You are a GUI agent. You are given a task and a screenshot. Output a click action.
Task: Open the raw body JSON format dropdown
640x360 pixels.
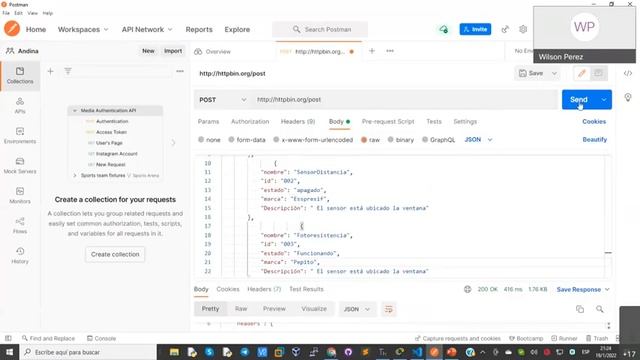(x=478, y=140)
